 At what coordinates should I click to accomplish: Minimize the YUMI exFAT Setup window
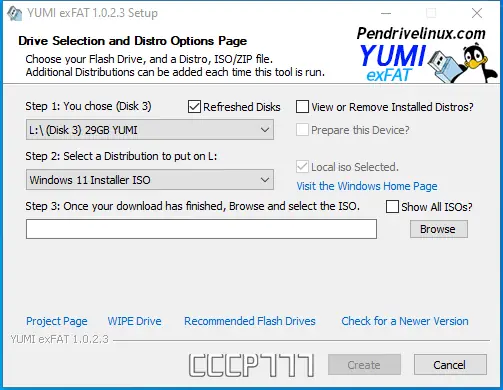pos(386,13)
